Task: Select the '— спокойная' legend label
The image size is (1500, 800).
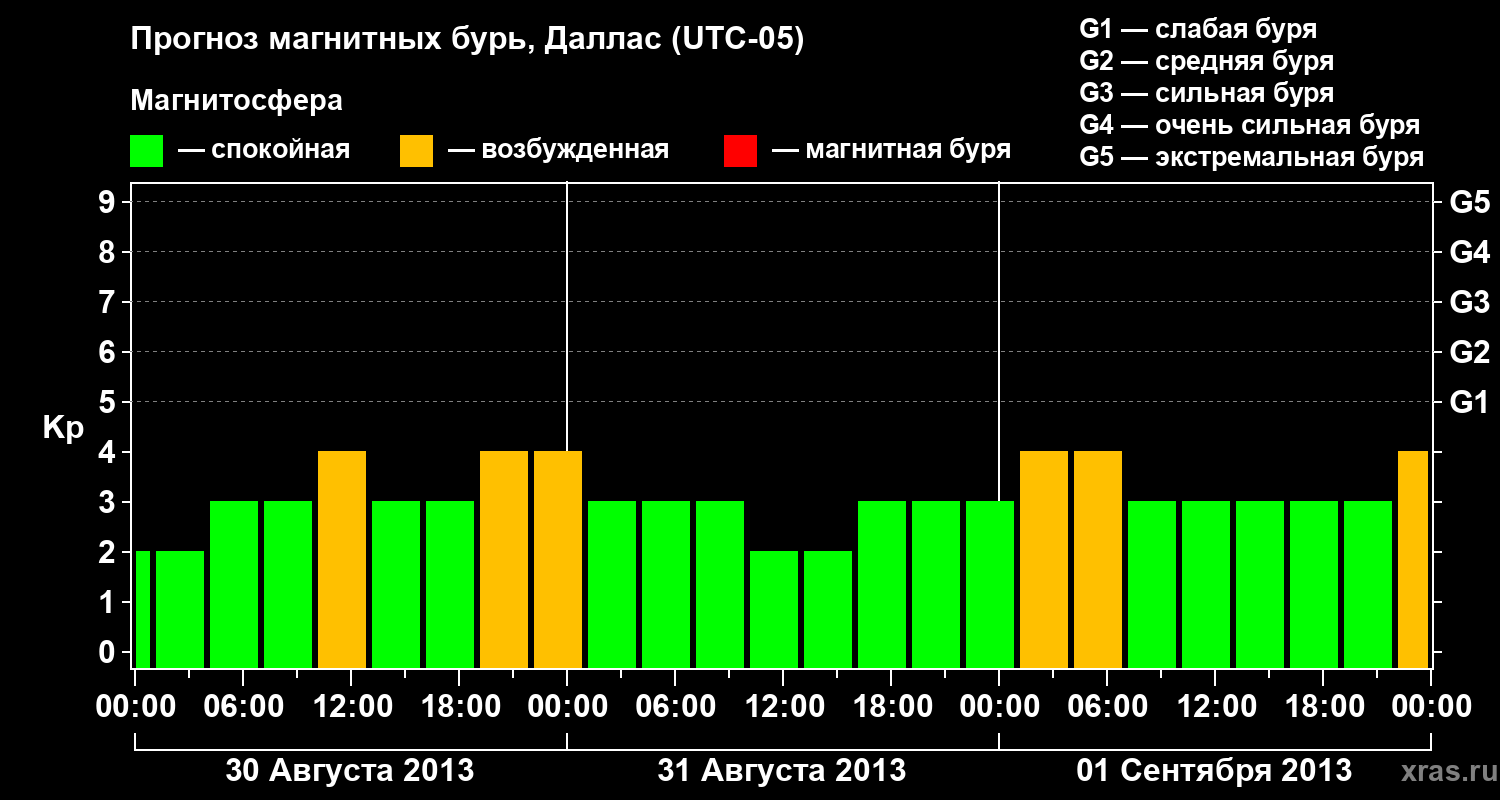Action: [264, 151]
